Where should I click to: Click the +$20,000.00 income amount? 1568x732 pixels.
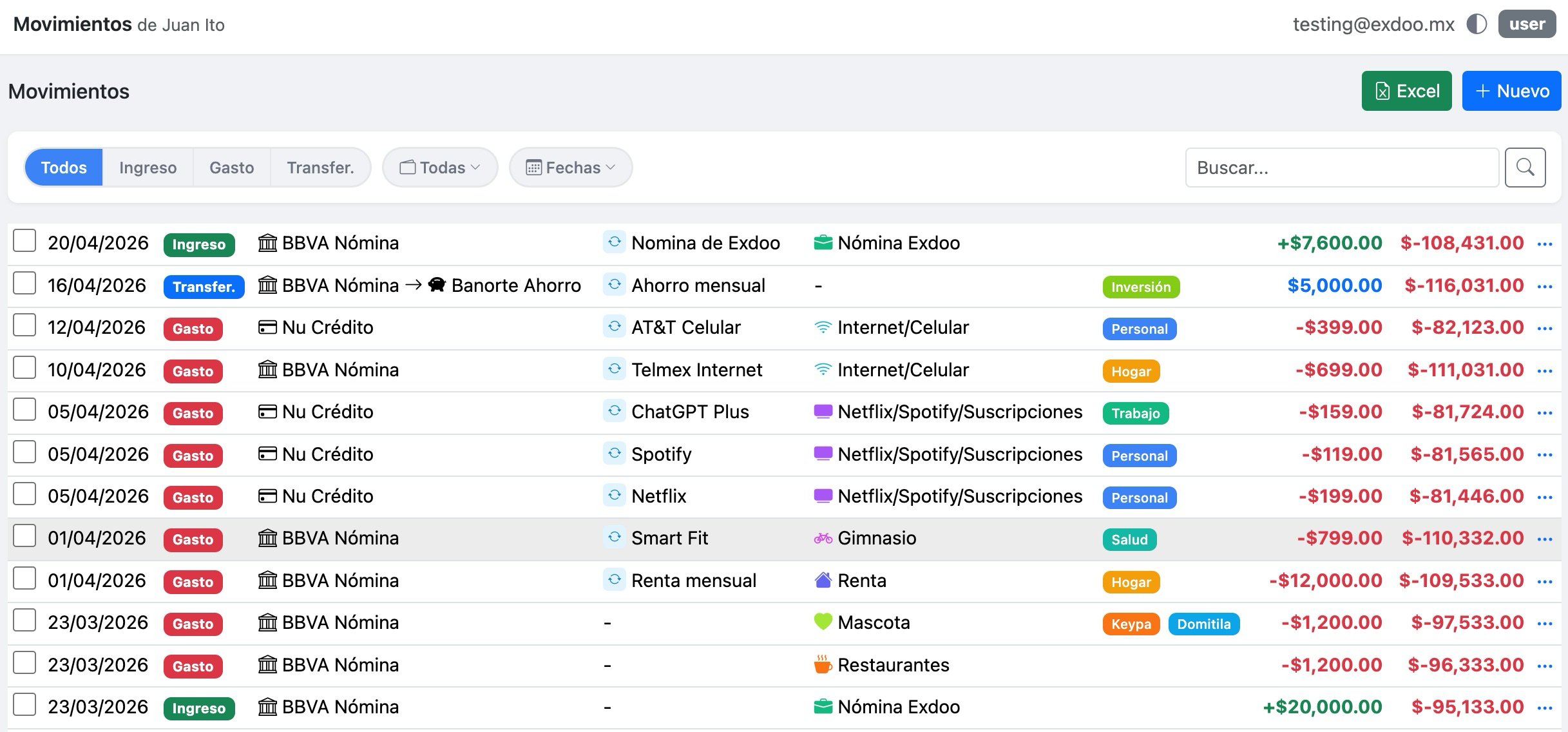1322,707
